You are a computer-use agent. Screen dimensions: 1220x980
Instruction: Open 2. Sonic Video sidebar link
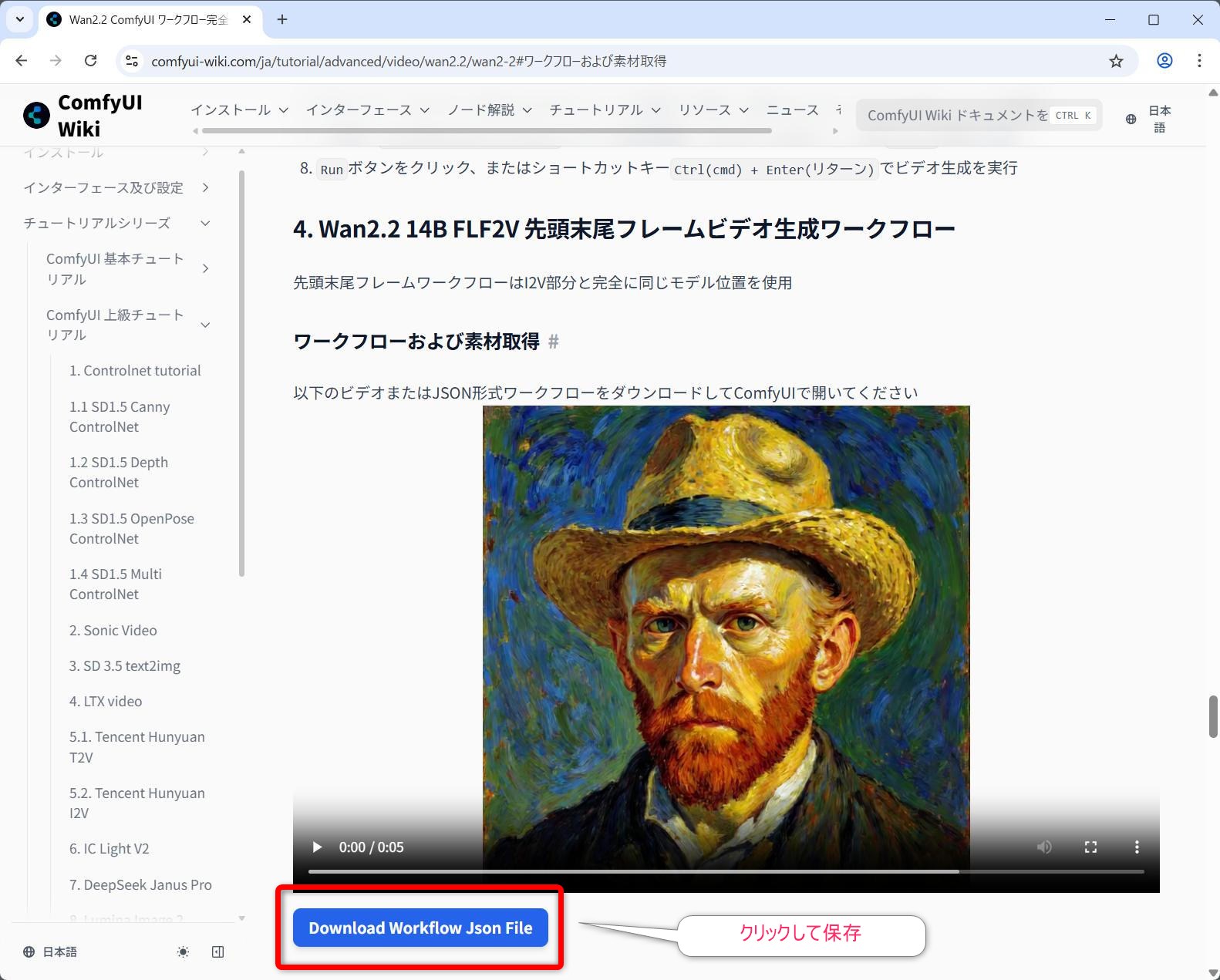(113, 631)
